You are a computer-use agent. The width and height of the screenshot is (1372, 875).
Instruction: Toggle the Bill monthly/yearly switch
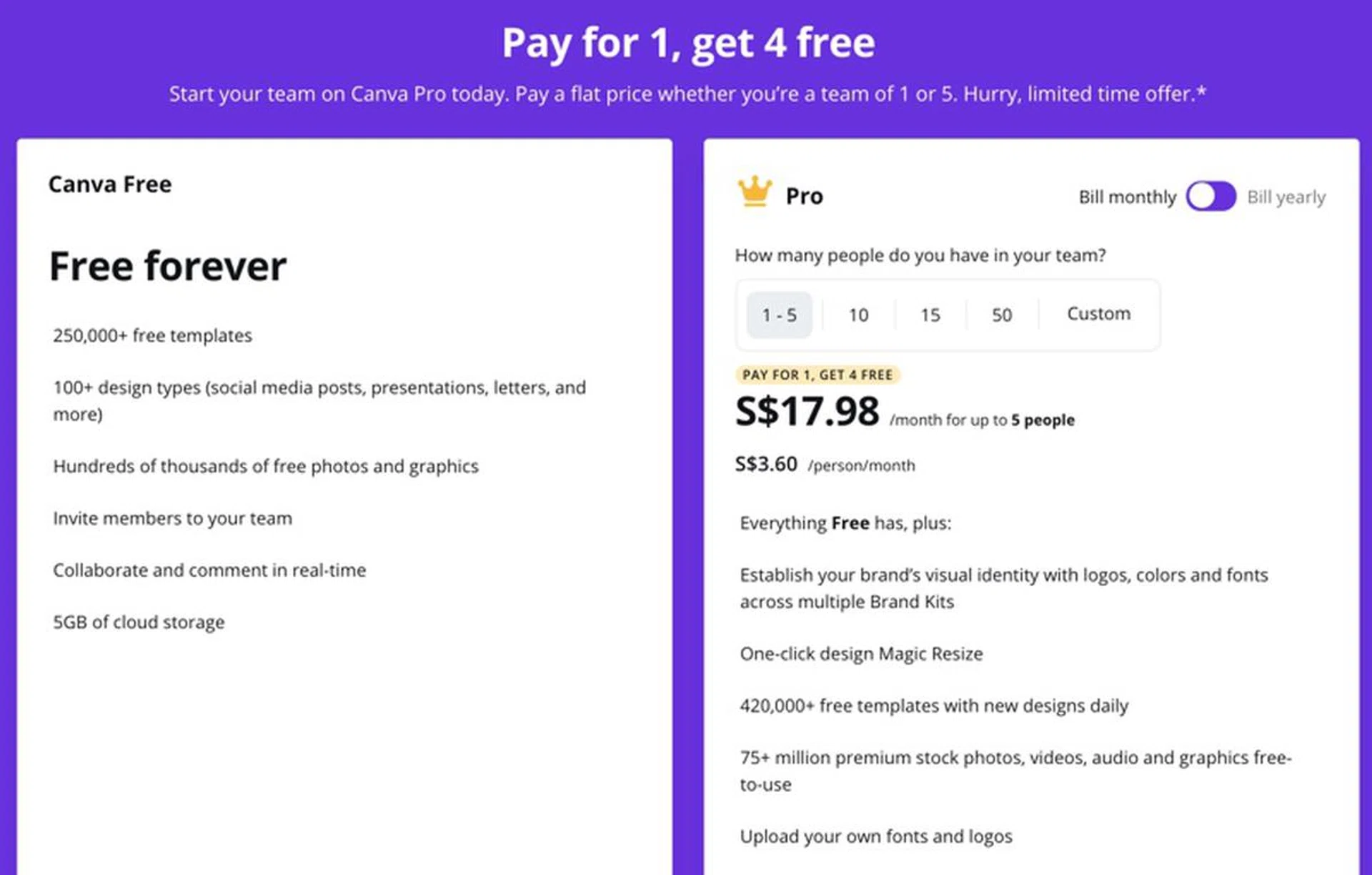click(x=1211, y=197)
